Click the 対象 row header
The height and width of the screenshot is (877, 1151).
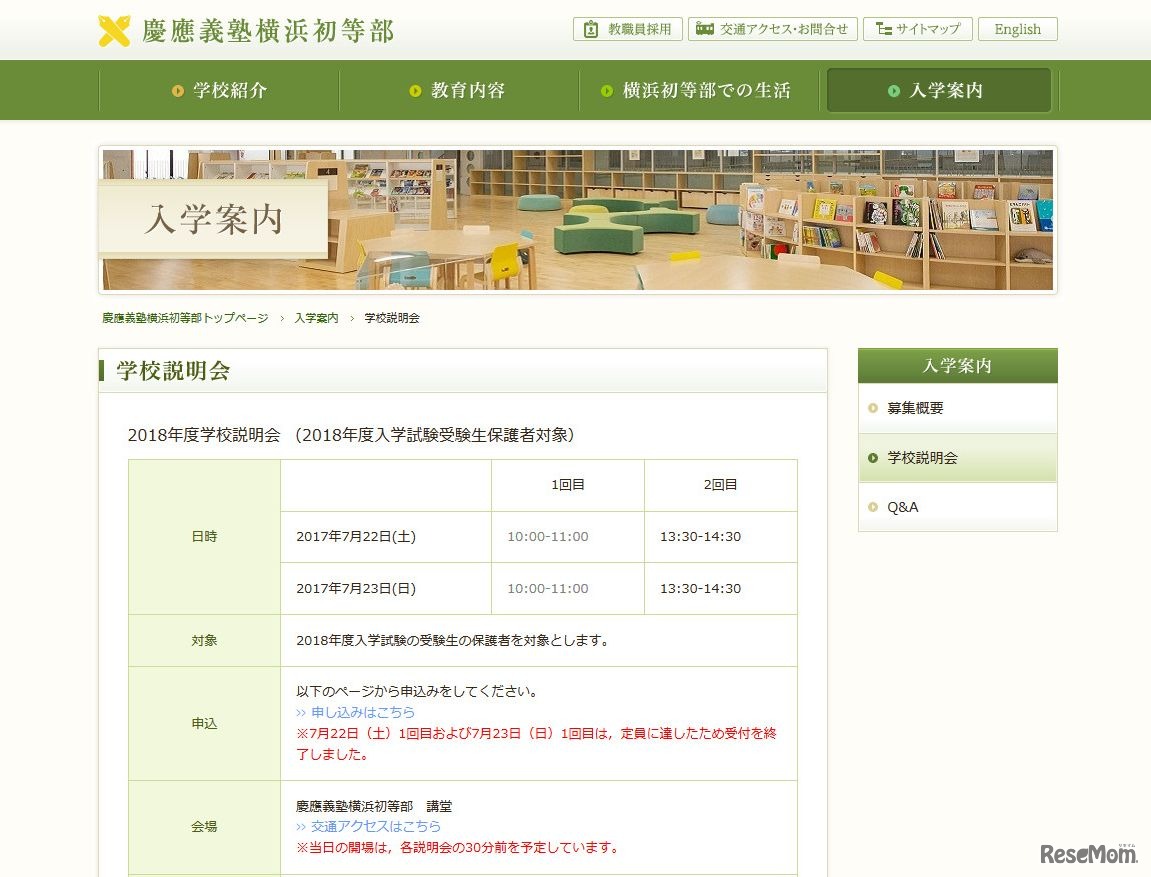coord(204,641)
